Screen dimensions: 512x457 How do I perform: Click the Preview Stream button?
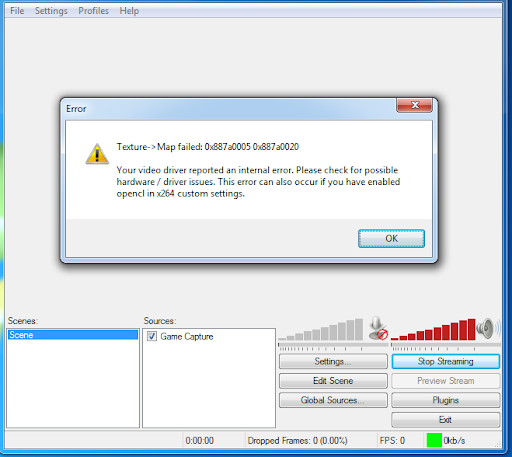[x=446, y=381]
